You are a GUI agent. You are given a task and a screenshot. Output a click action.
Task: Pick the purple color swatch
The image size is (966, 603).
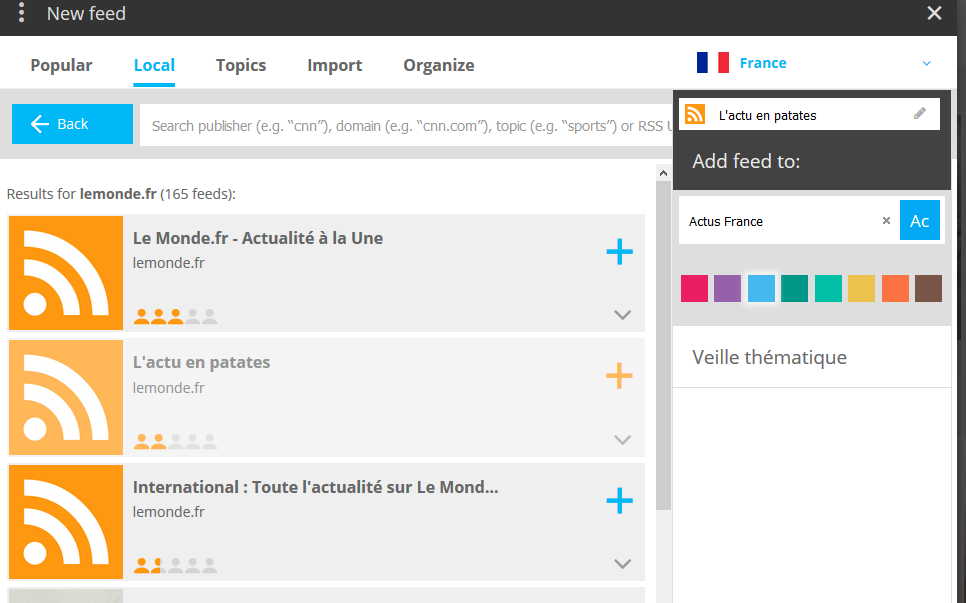728,288
